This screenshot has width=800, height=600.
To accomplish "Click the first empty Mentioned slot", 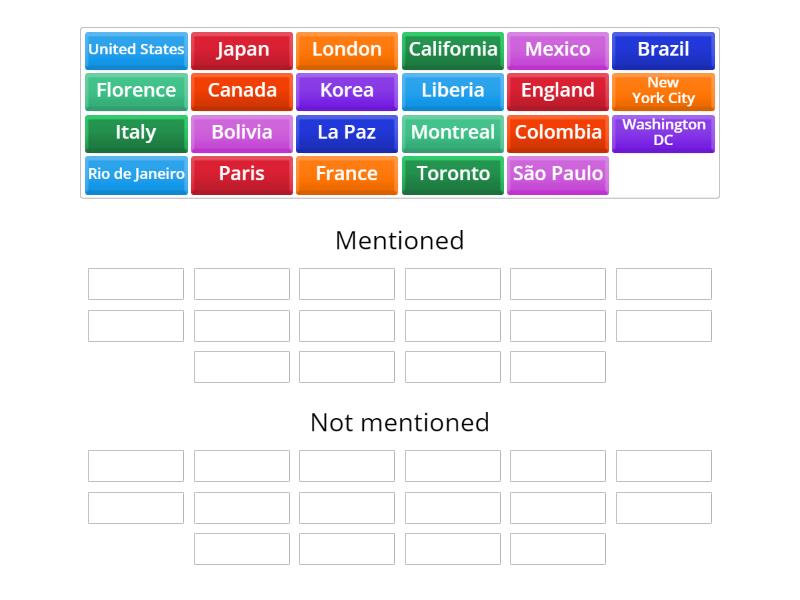I will coord(136,284).
